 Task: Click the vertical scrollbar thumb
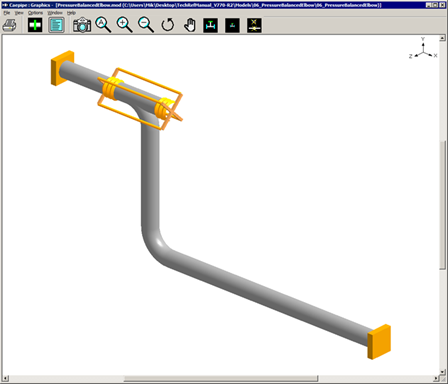click(x=442, y=204)
